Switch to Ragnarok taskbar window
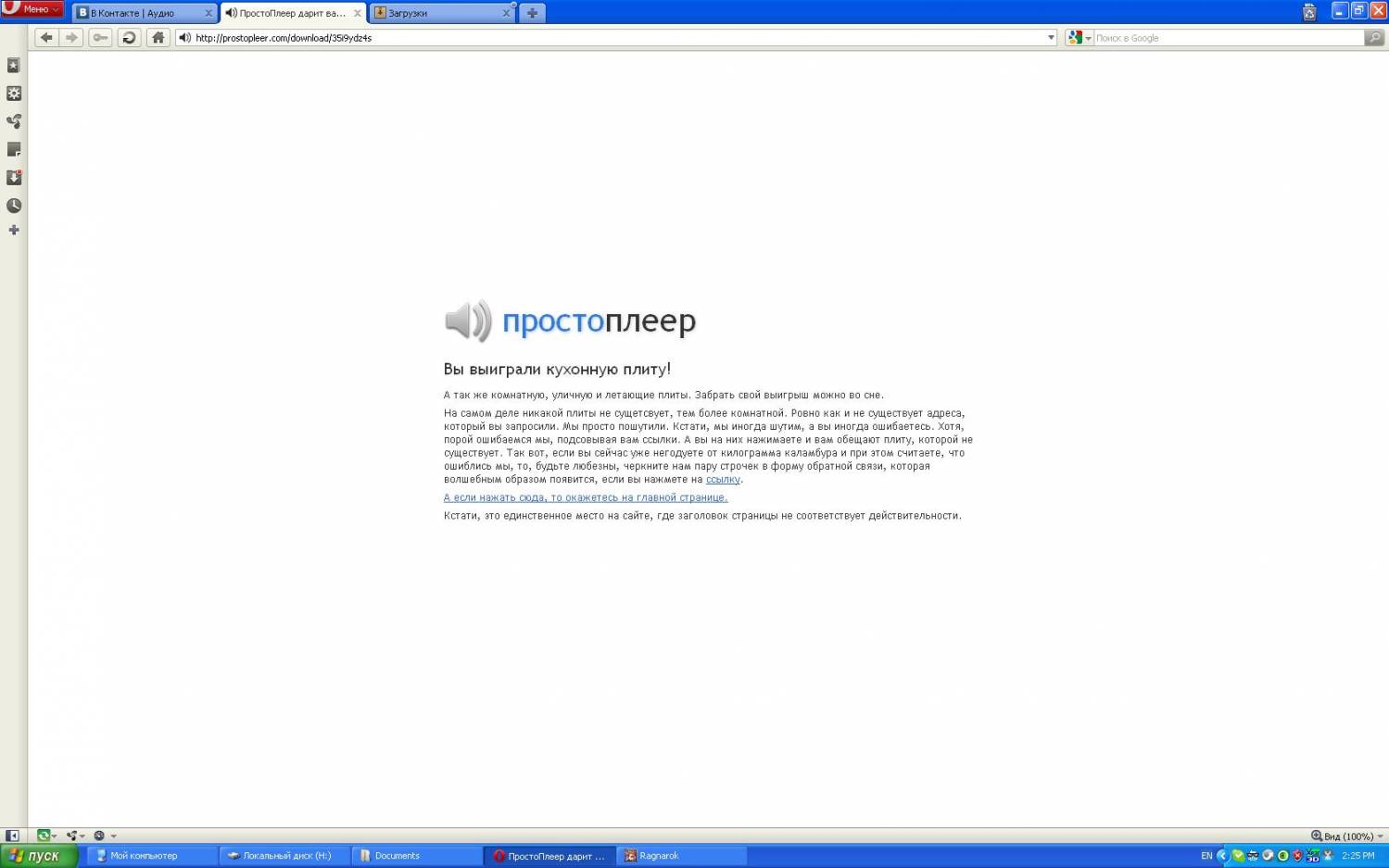Image resolution: width=1389 pixels, height=868 pixels. coord(682,856)
